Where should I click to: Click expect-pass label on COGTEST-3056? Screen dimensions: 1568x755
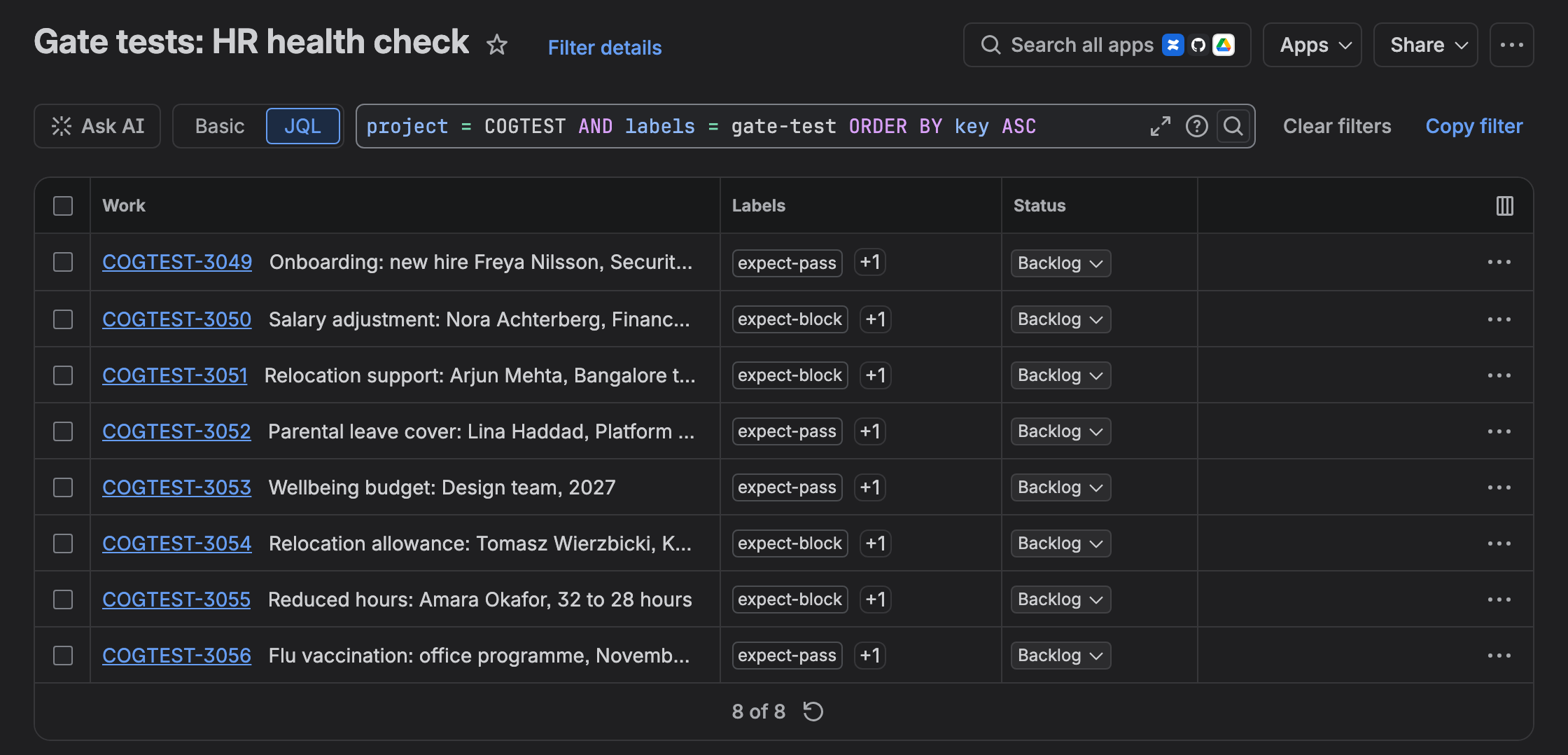[787, 656]
